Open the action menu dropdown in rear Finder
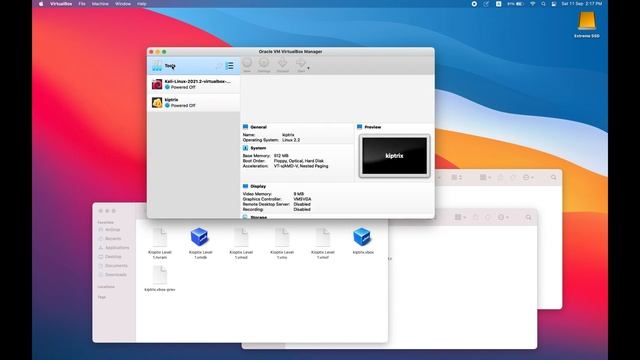Image resolution: width=640 pixels, height=360 pixels. 528,178
